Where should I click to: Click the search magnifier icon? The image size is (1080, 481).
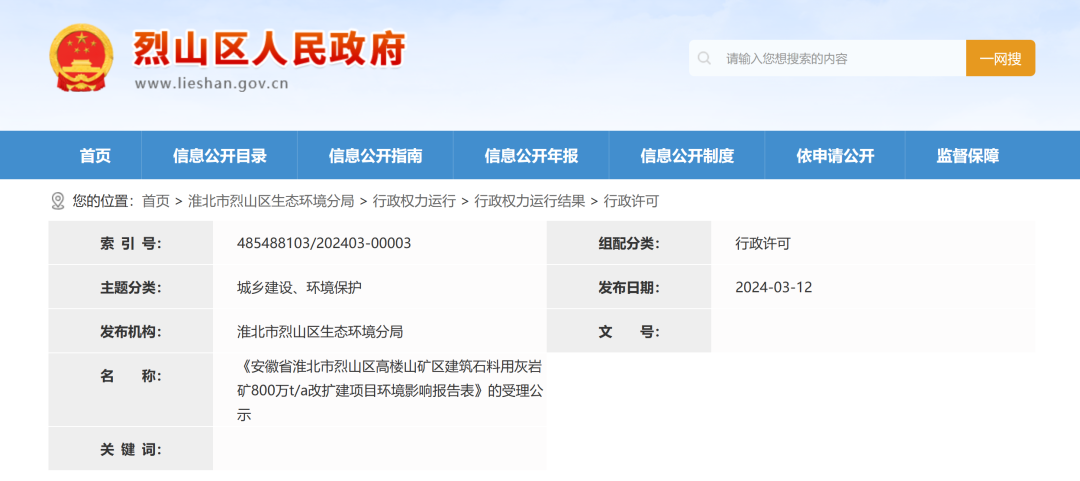[705, 59]
